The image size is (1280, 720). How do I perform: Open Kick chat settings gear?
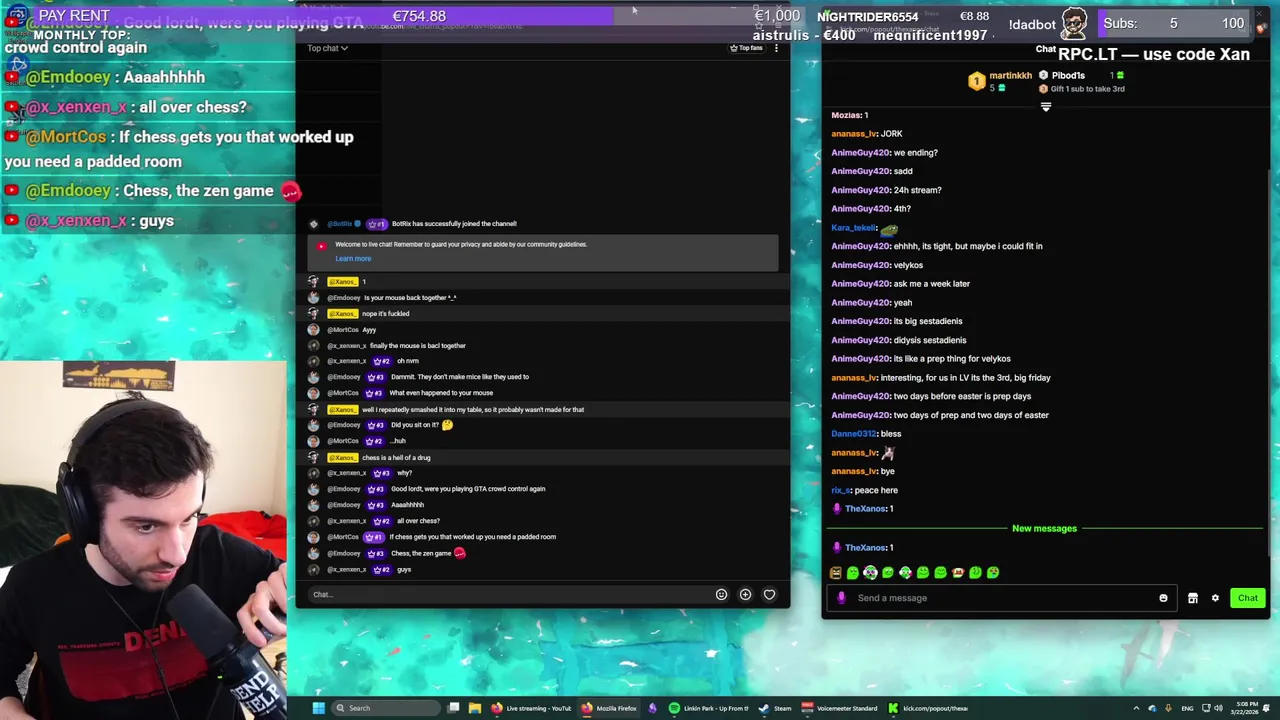coord(1215,598)
